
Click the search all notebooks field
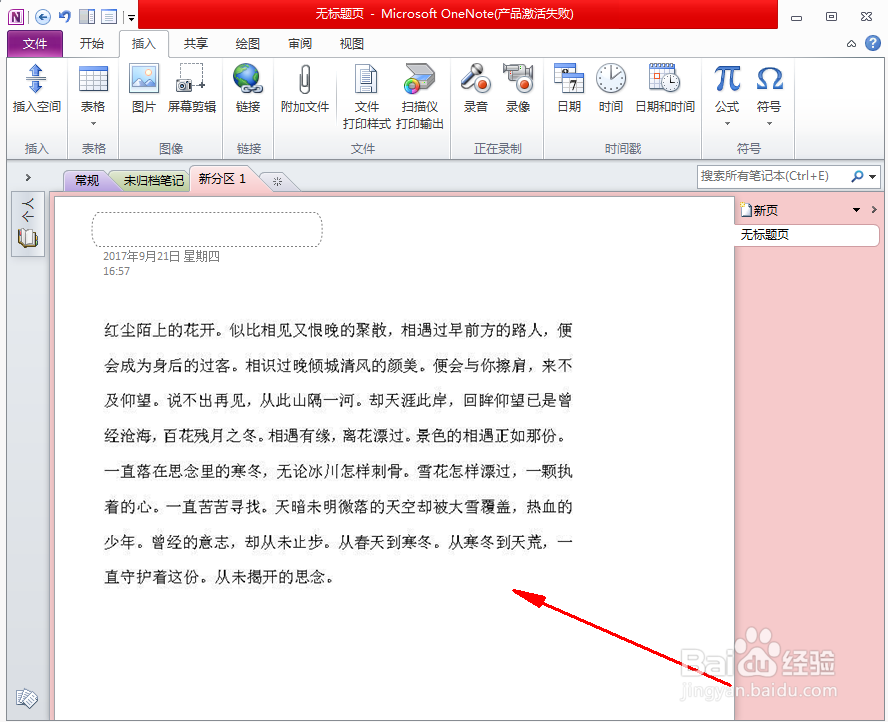point(774,176)
